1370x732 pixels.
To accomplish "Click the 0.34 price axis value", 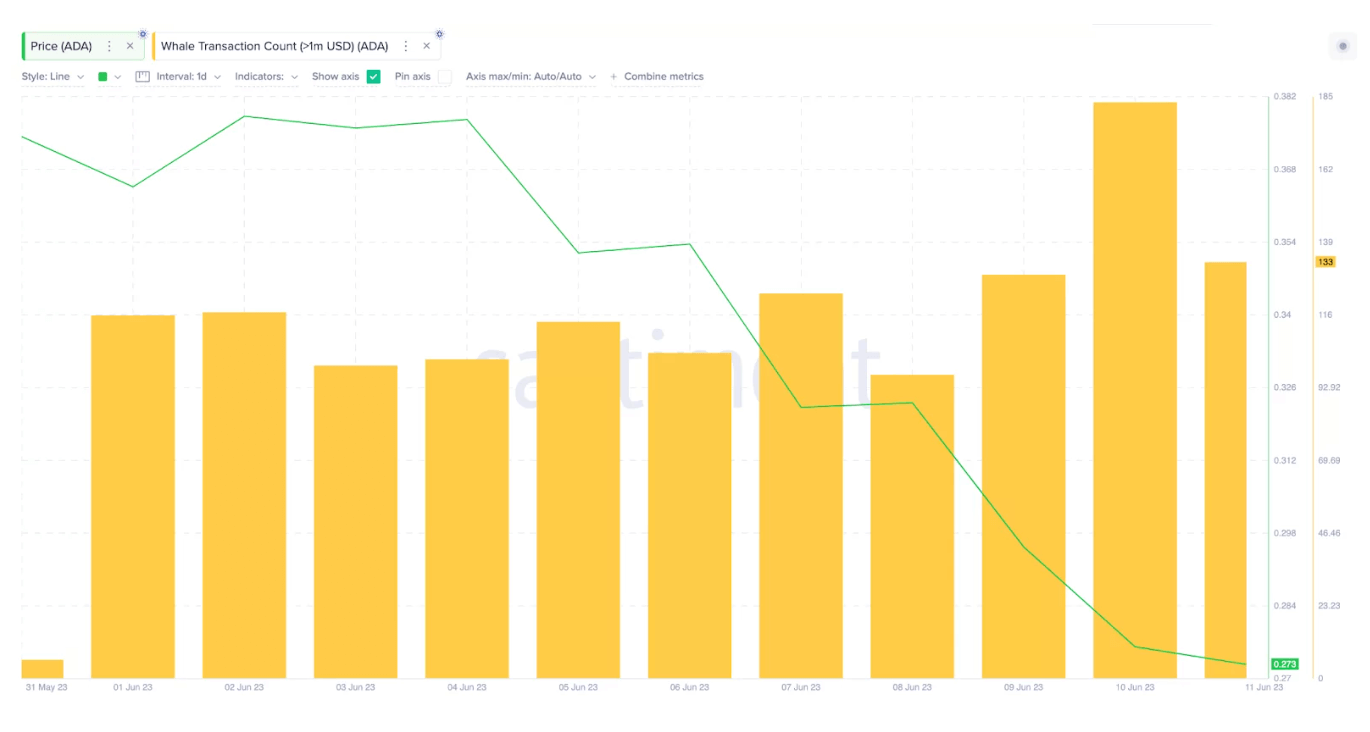I will (x=1282, y=315).
